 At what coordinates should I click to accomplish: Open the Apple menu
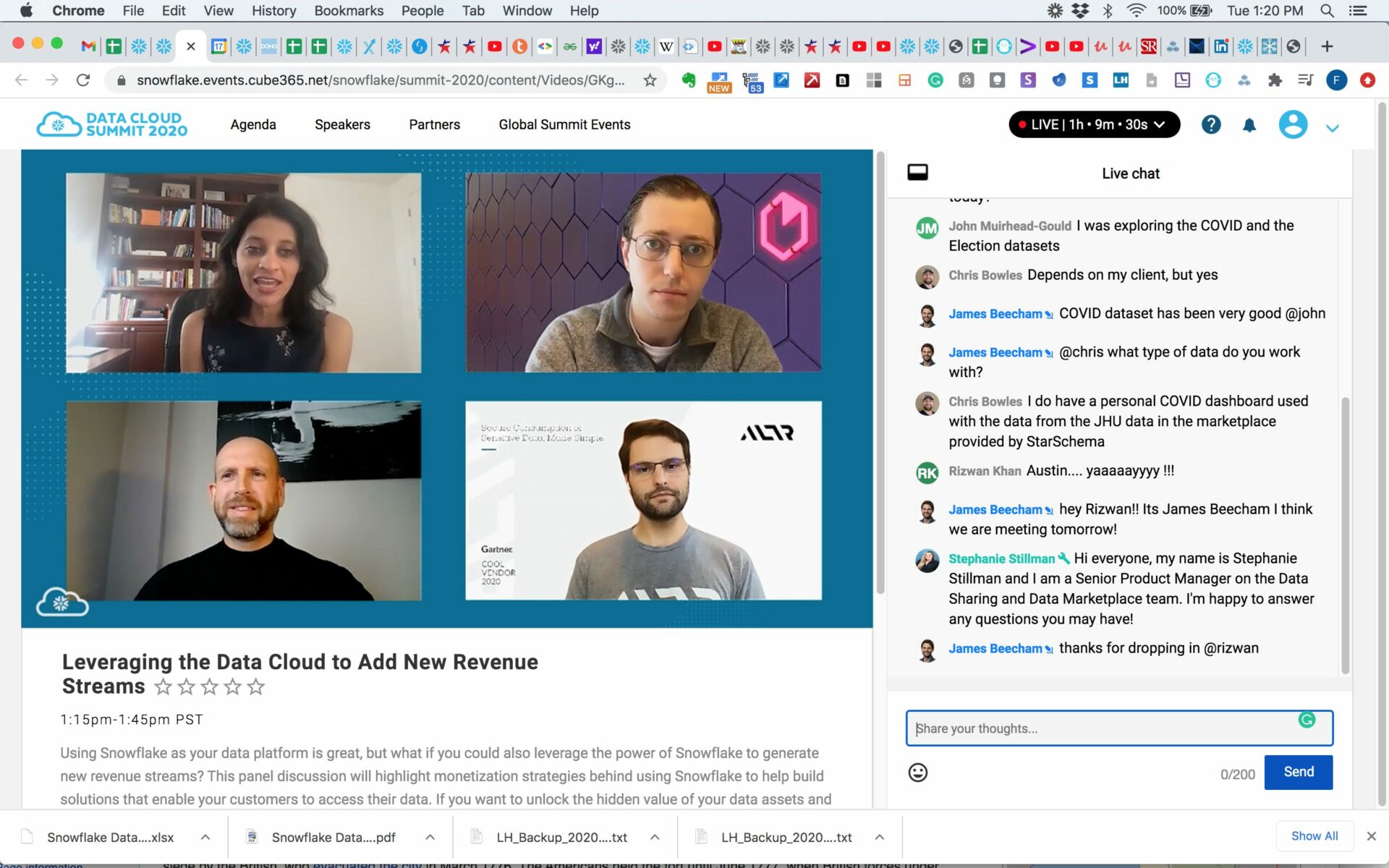[26, 10]
